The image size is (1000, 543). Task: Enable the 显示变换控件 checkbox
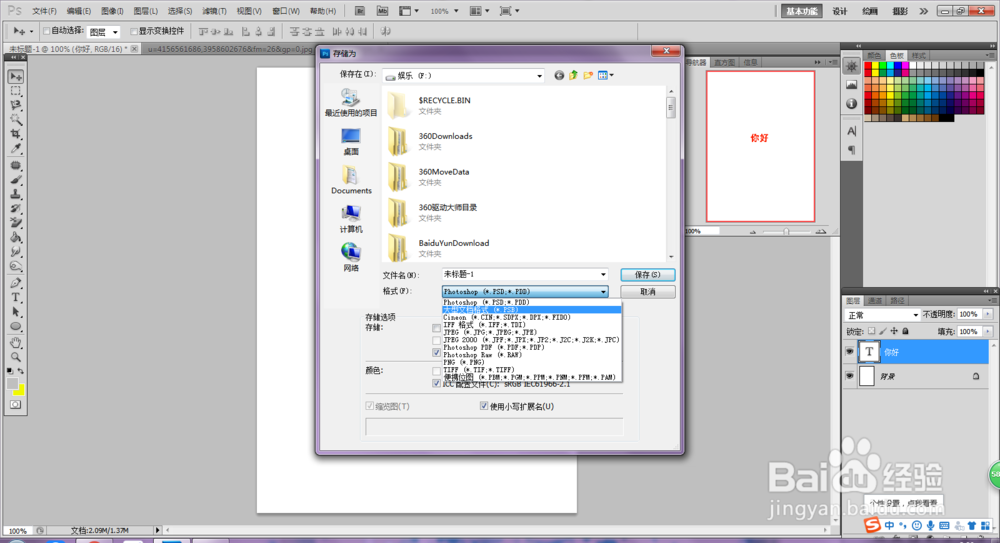pyautogui.click(x=134, y=31)
